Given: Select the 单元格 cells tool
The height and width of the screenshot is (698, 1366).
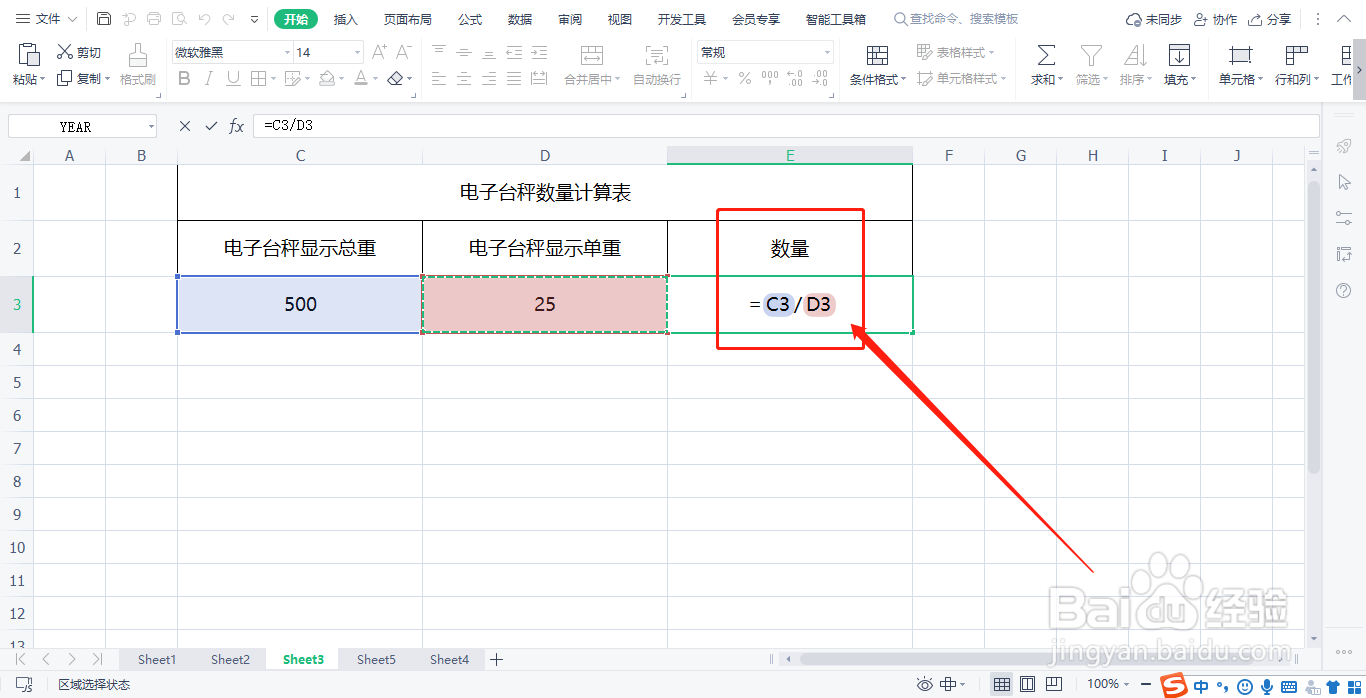Looking at the screenshot, I should 1239,62.
